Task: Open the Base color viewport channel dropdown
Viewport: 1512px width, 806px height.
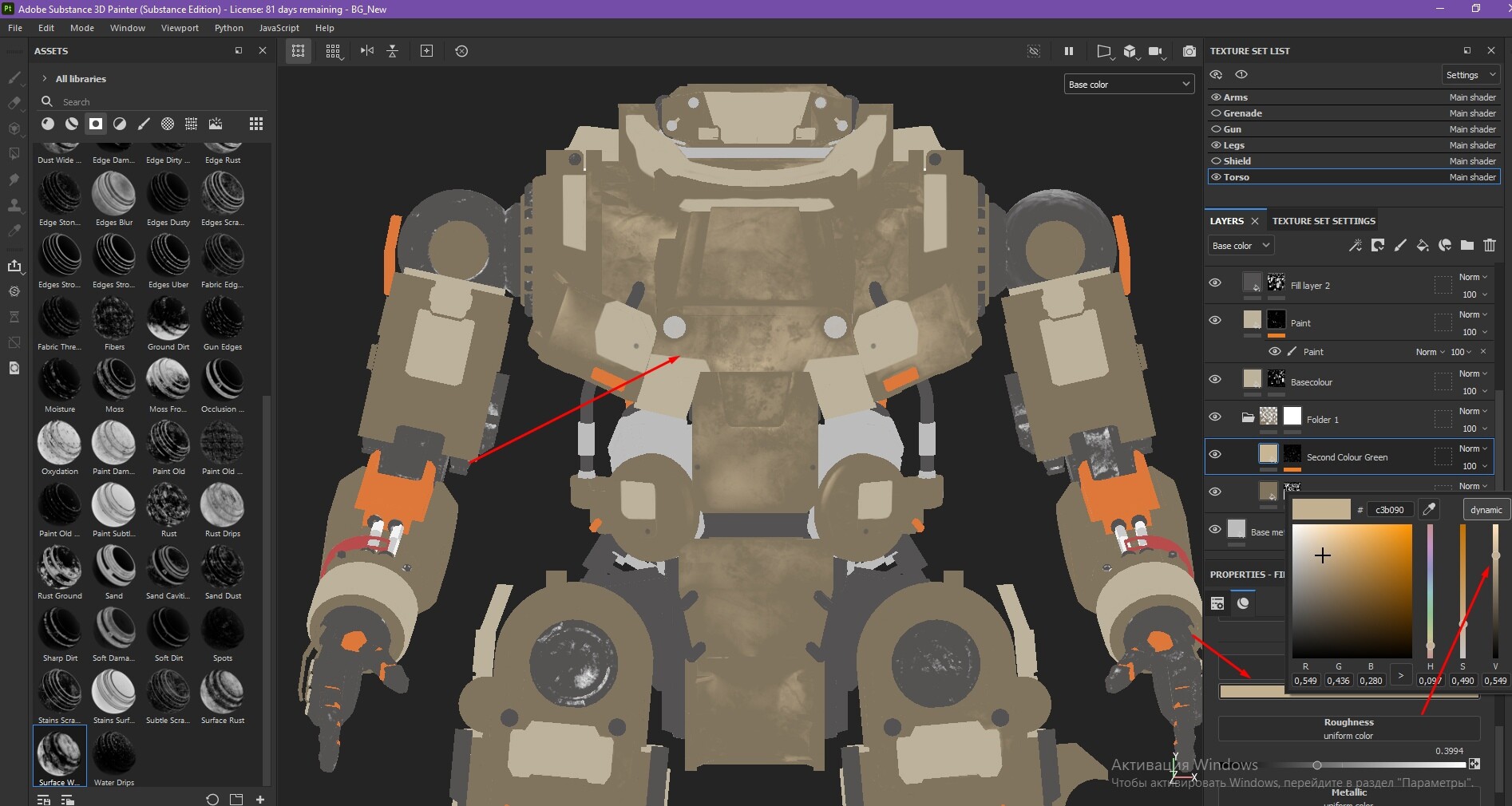Action: pyautogui.click(x=1129, y=85)
